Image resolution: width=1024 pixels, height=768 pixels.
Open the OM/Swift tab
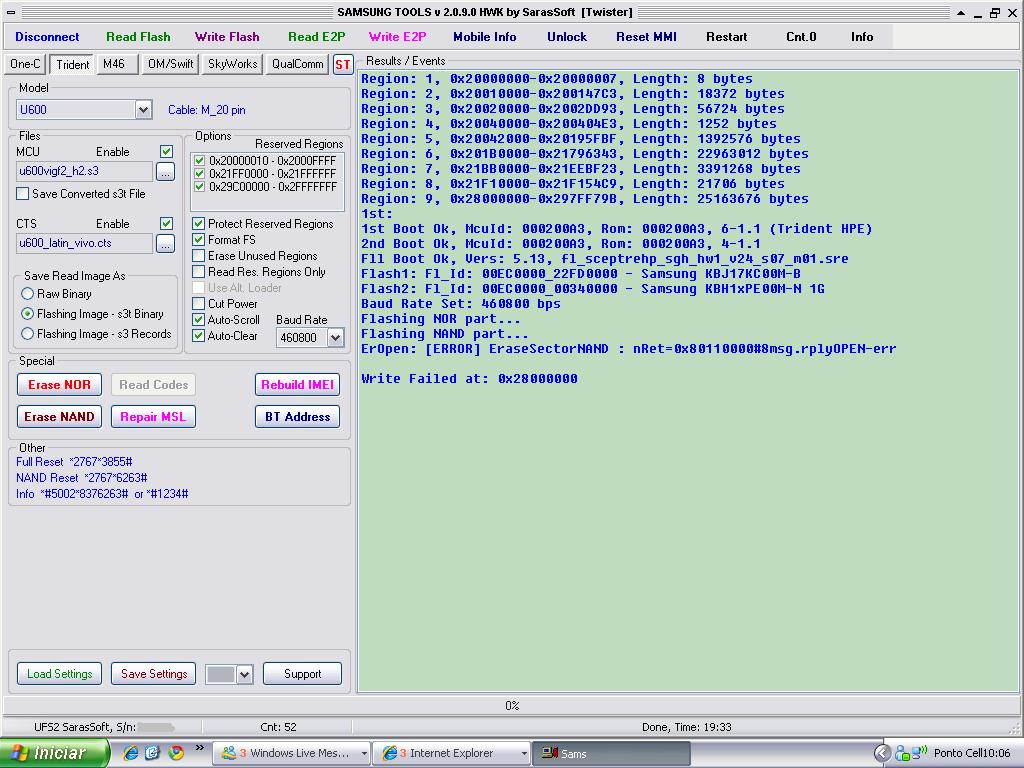point(170,64)
